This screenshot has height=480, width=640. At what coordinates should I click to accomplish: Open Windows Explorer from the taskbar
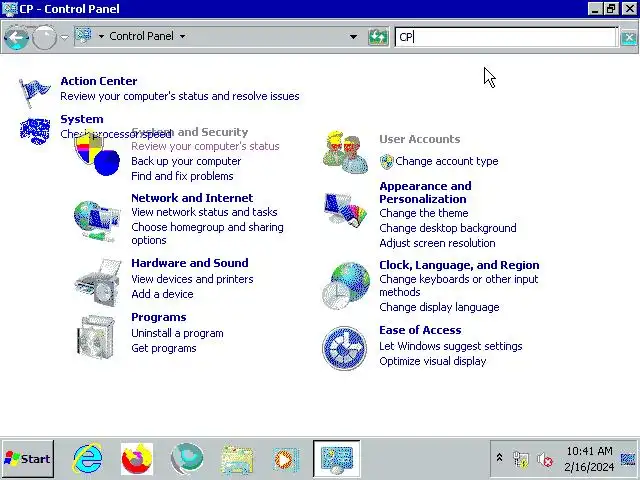pos(237,460)
